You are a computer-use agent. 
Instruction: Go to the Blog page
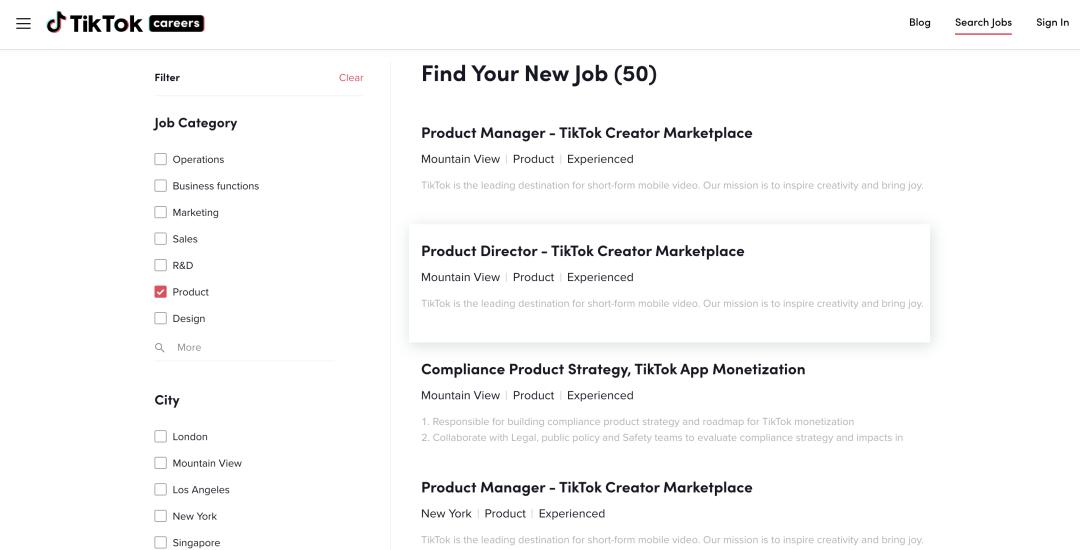919,23
